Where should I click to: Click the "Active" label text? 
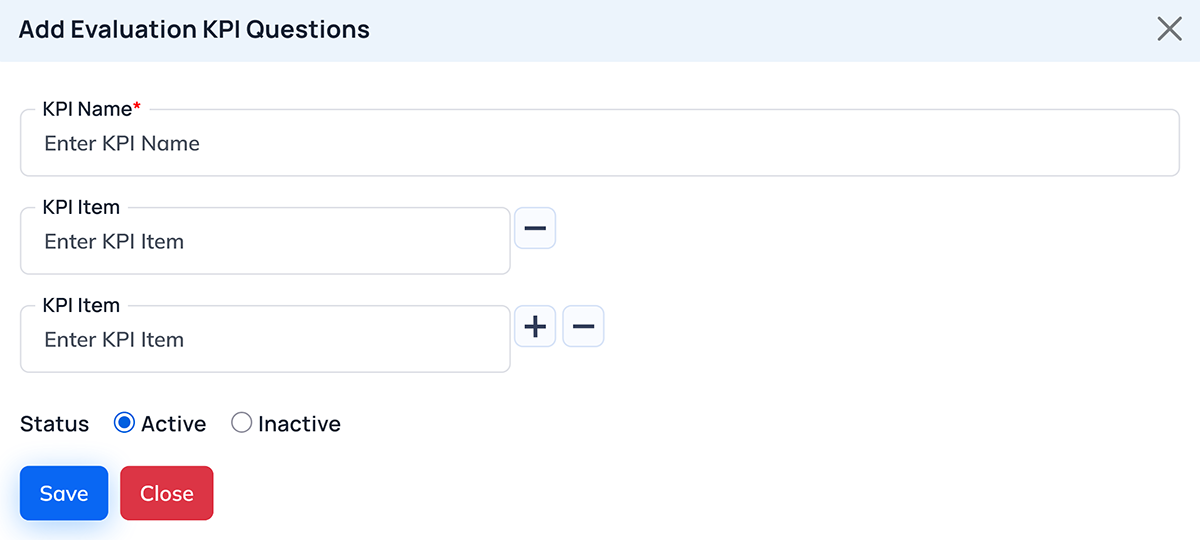click(173, 424)
